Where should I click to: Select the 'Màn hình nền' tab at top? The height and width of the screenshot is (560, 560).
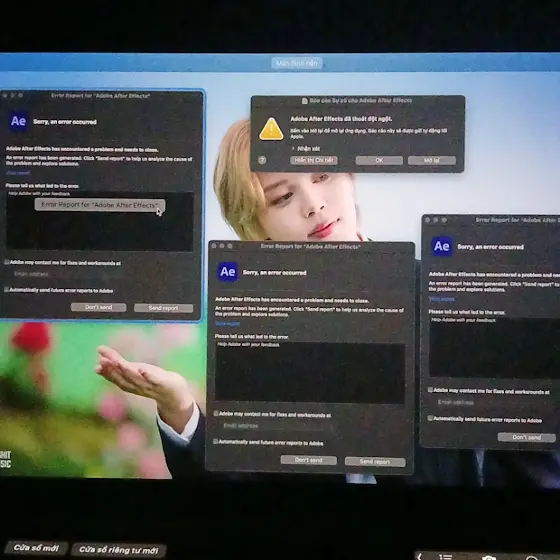[x=297, y=63]
